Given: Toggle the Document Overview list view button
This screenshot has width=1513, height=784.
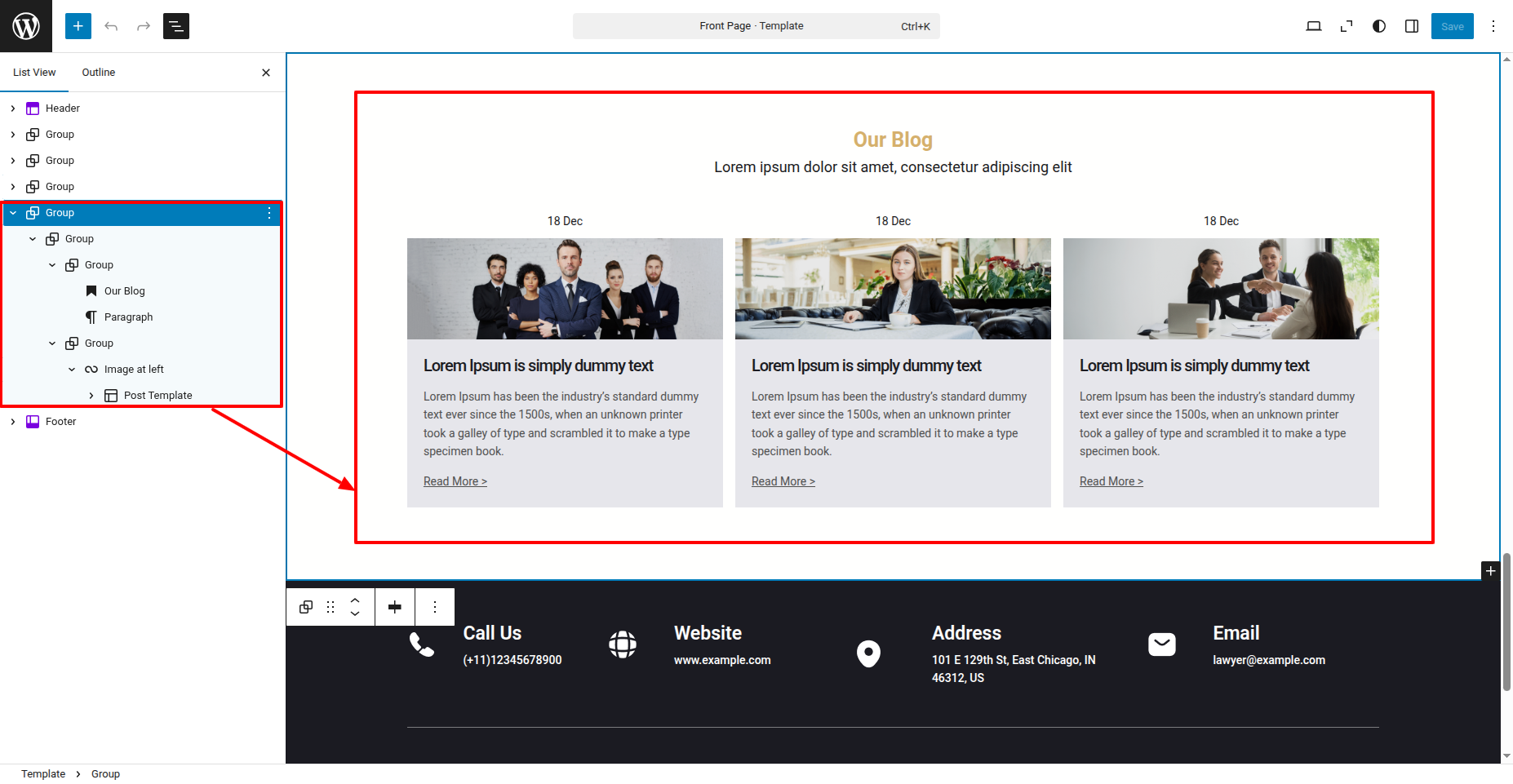Looking at the screenshot, I should point(176,26).
